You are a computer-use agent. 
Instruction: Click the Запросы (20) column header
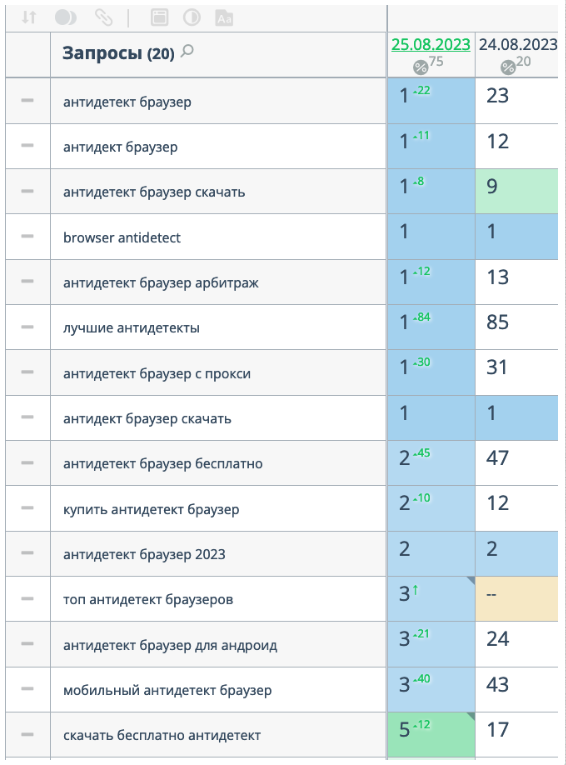coord(118,53)
